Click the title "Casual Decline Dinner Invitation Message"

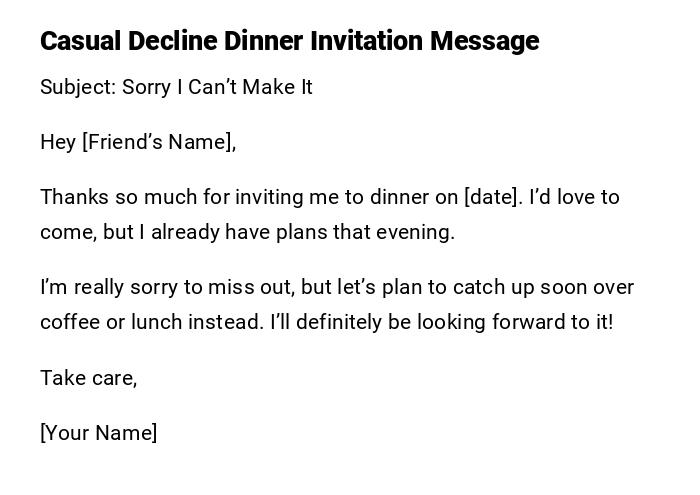tap(289, 41)
